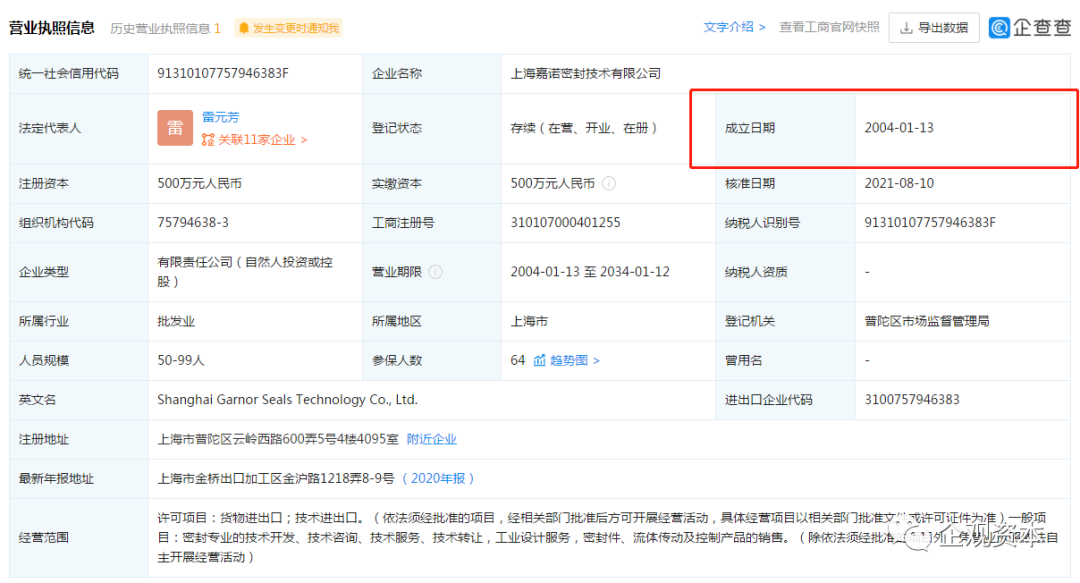Click the 曾用名 label cell
Viewport: 1080px width, 583px height.
pyautogui.click(x=785, y=360)
